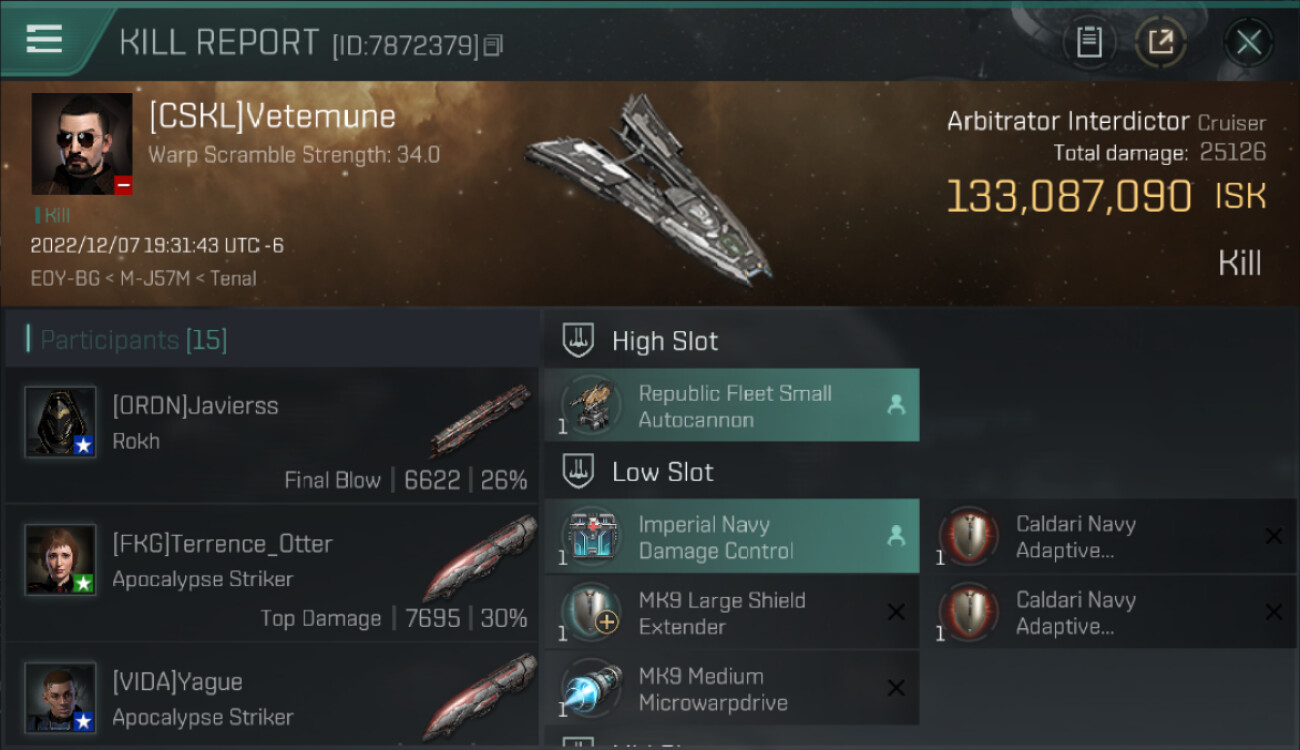The width and height of the screenshot is (1300, 750).
Task: Select the first Caldari Navy Adaptive module
Action: 968,537
